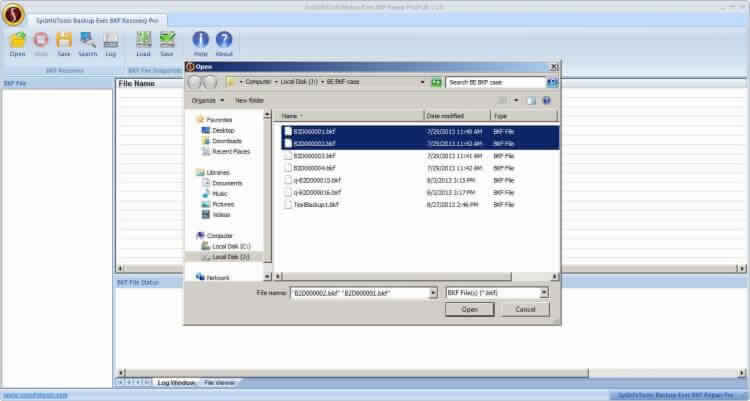The image size is (750, 401).
Task: Sort by the Type column header
Action: tap(524, 116)
